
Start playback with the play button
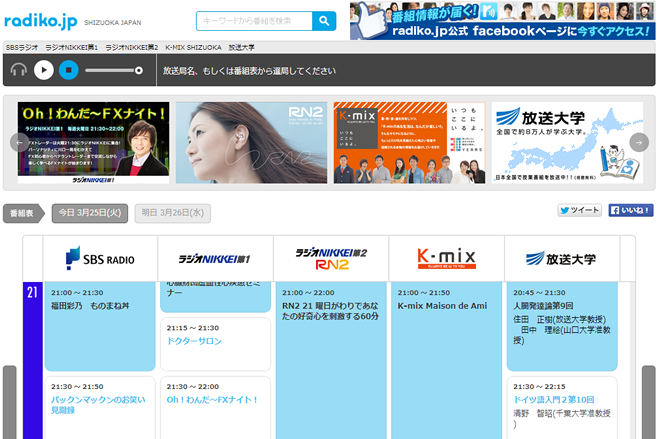[x=44, y=70]
